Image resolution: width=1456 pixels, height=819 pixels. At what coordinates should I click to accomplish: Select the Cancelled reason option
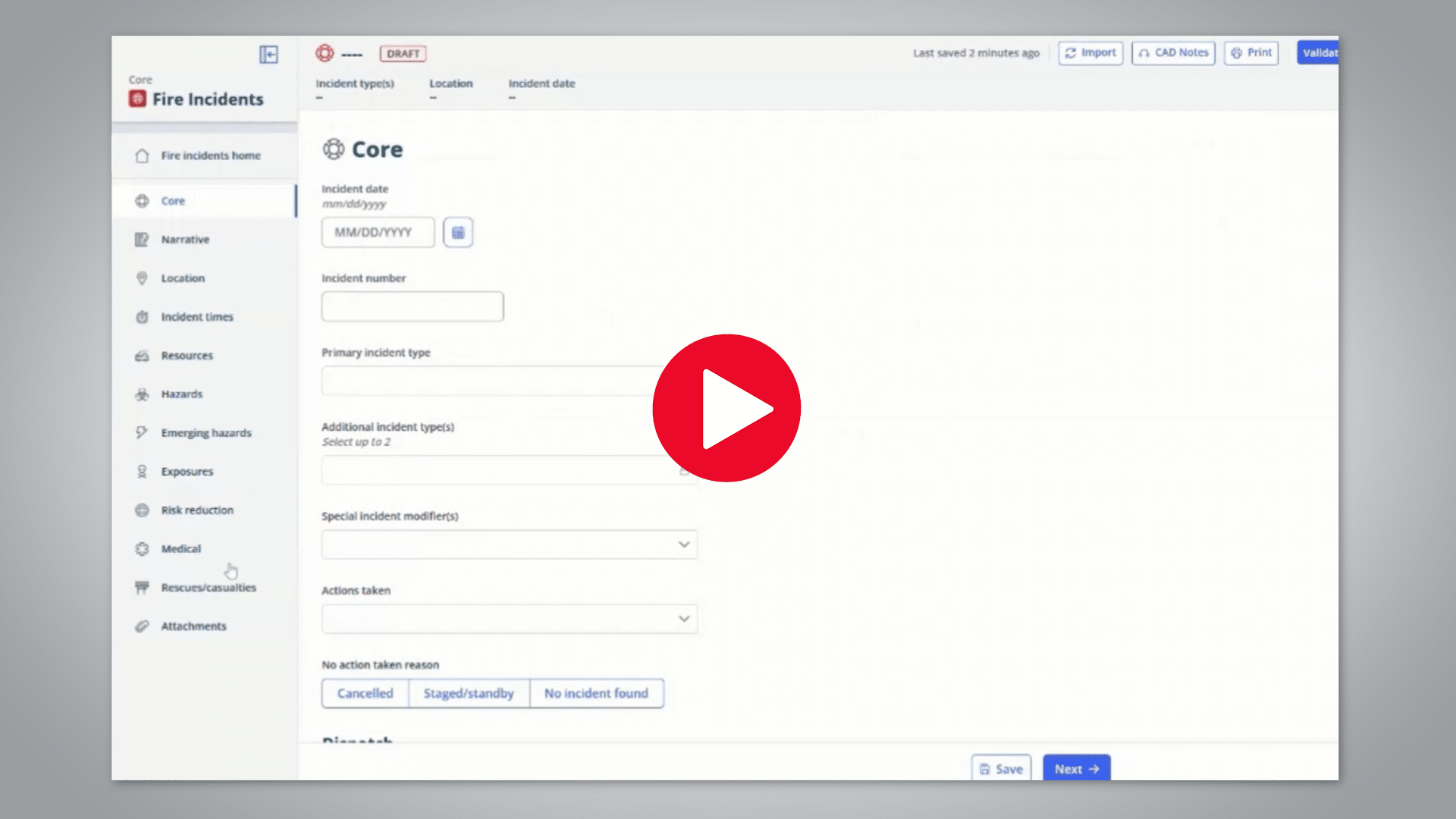point(366,693)
